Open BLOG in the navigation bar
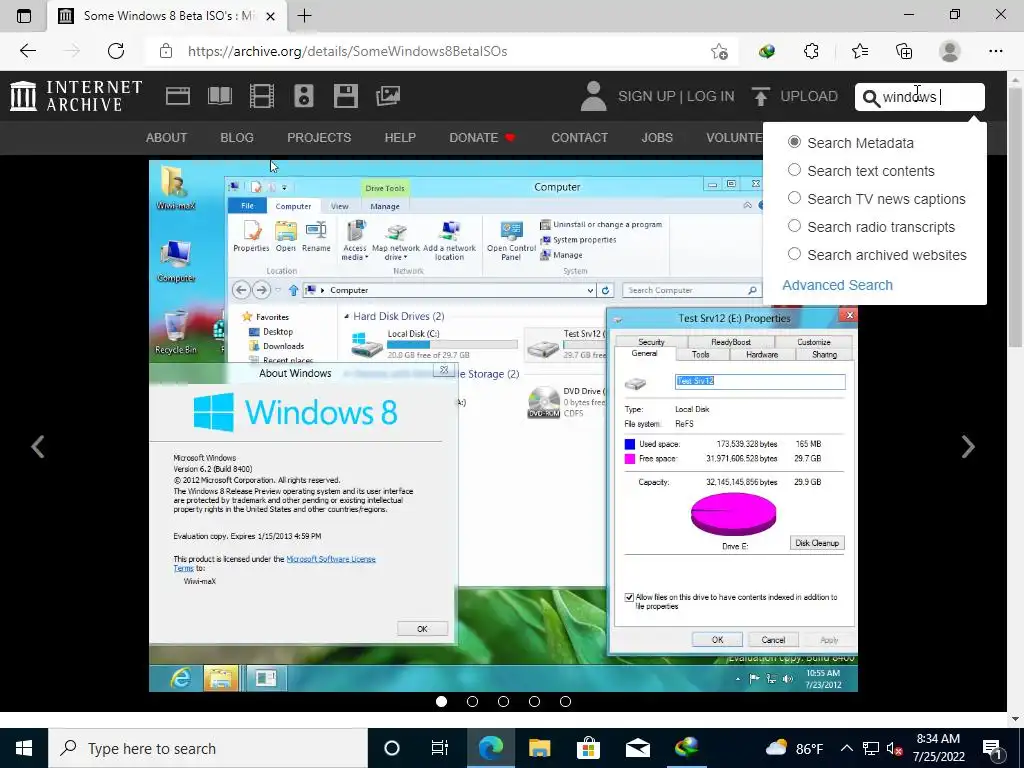This screenshot has height=768, width=1024. click(x=236, y=138)
